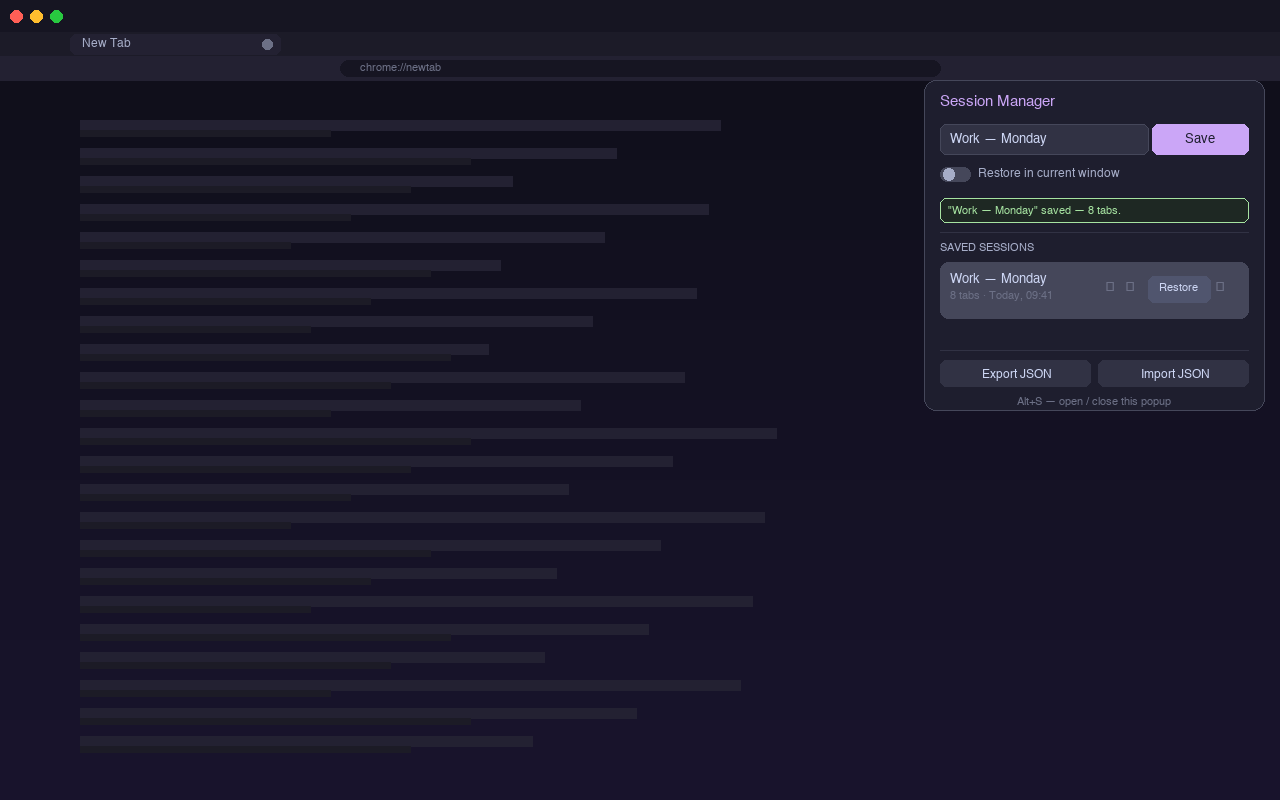Click the 'Session Manager' heading
Image resolution: width=1280 pixels, height=800 pixels.
(997, 101)
